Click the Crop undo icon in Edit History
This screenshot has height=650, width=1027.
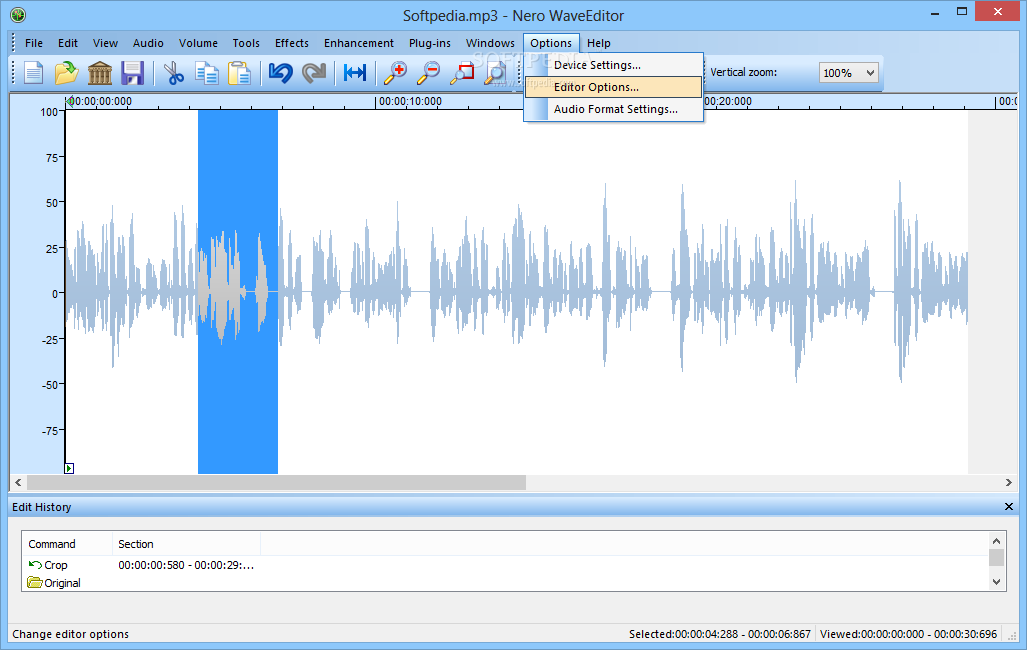pos(35,565)
